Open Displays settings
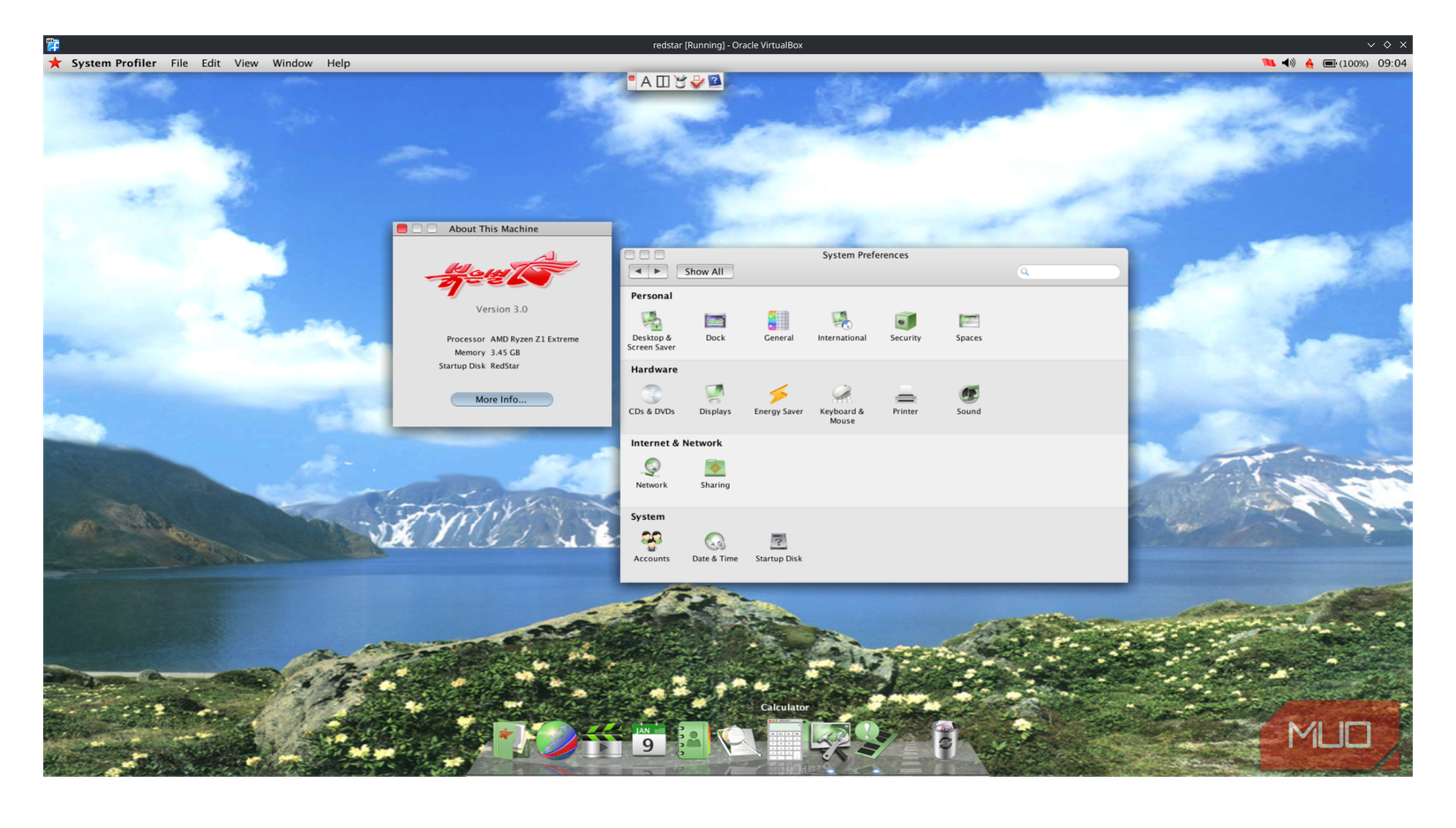Viewport: 1456px width, 828px height. click(715, 395)
